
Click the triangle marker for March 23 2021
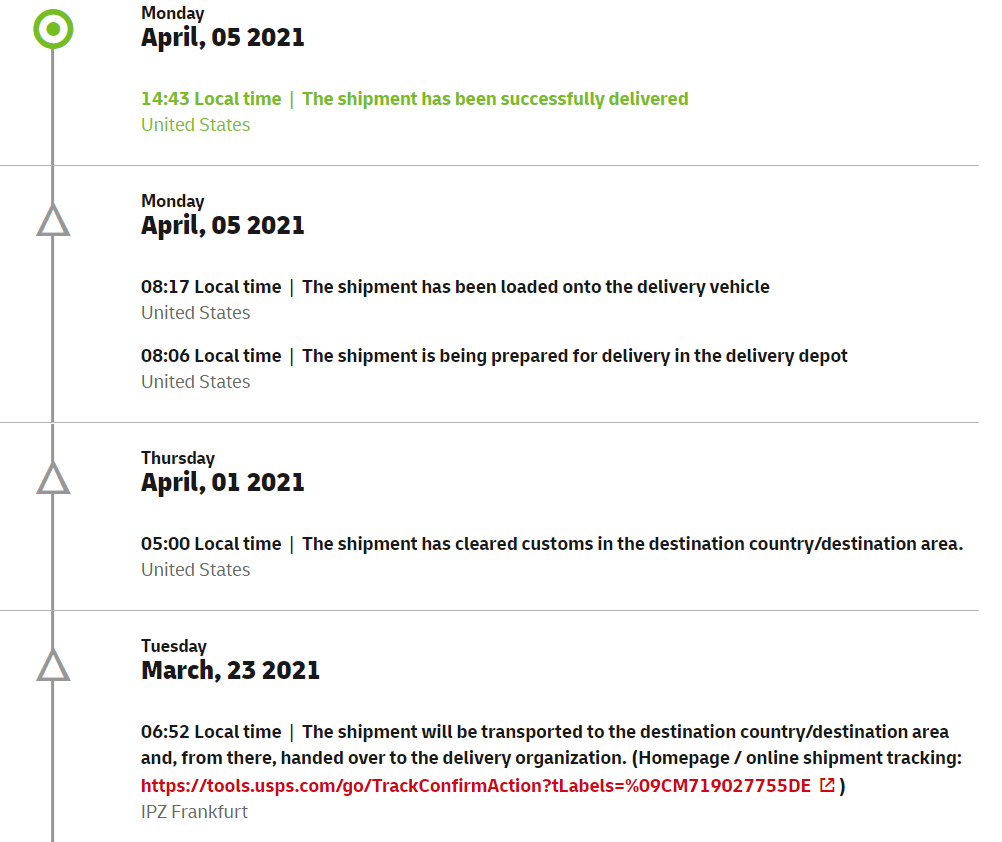click(53, 666)
